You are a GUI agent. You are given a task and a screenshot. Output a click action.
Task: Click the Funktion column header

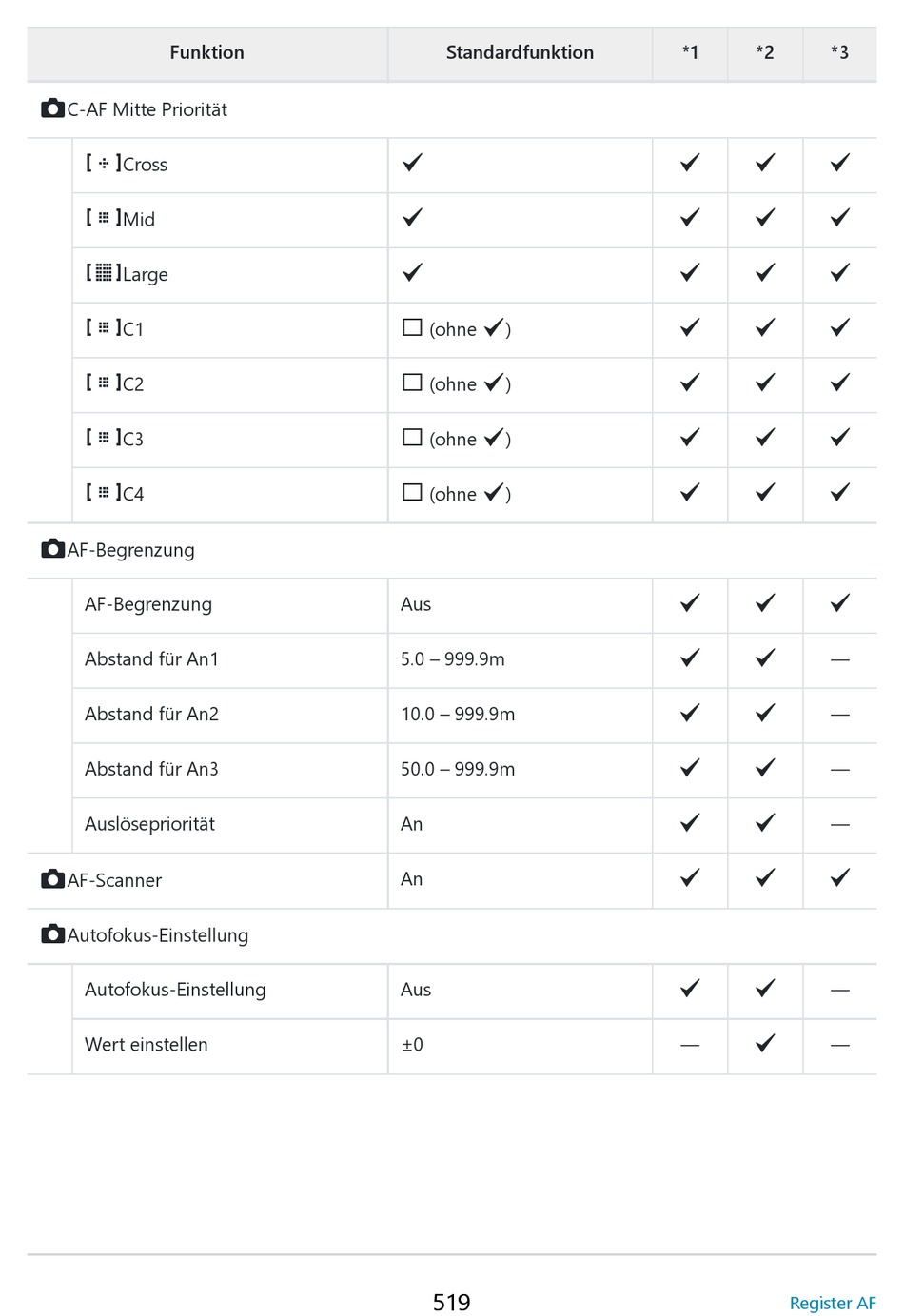tap(206, 52)
